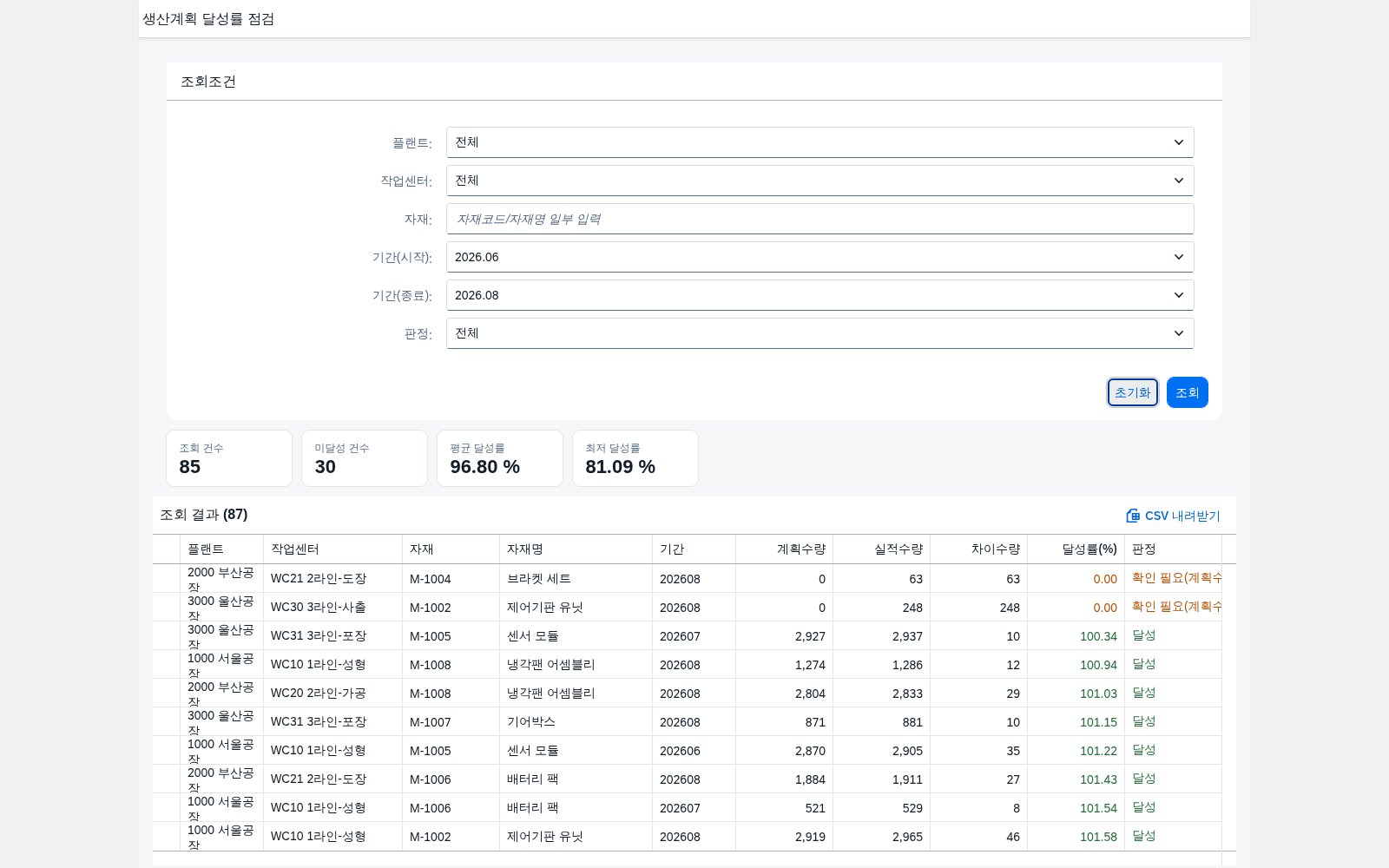Click the 달성률(%) column header

(1076, 549)
